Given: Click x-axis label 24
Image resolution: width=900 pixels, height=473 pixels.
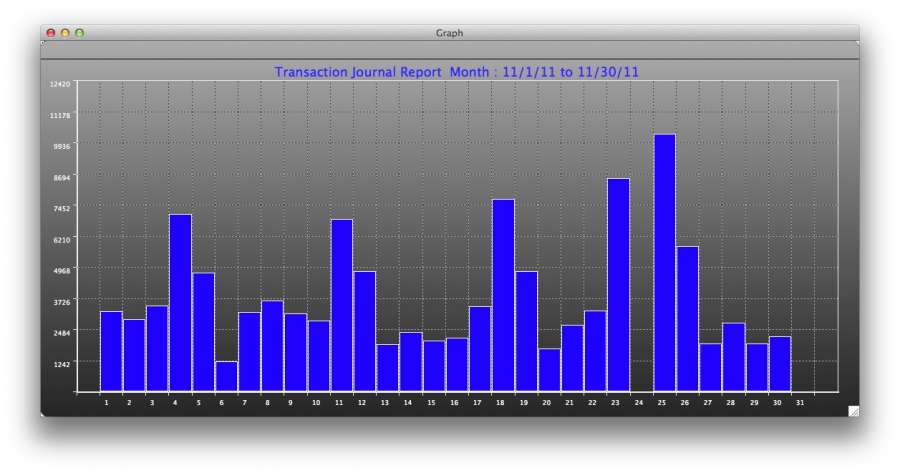Looking at the screenshot, I should tap(639, 403).
